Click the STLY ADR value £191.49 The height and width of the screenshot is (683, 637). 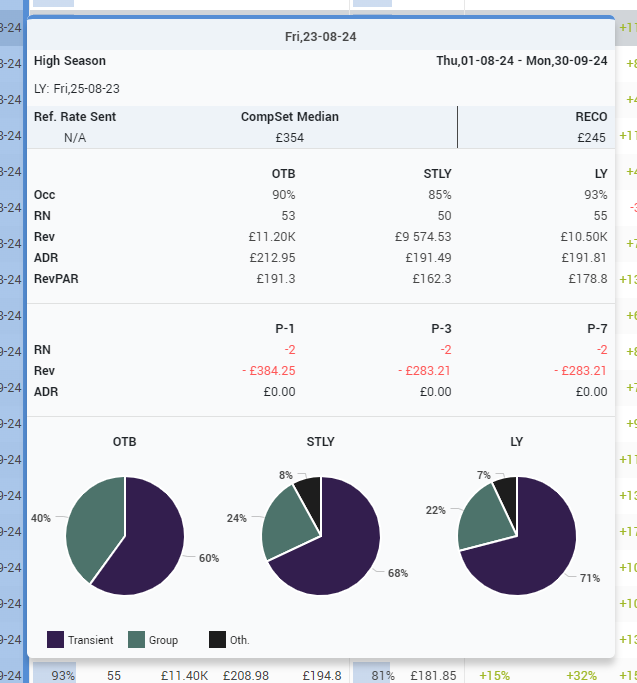(x=428, y=257)
